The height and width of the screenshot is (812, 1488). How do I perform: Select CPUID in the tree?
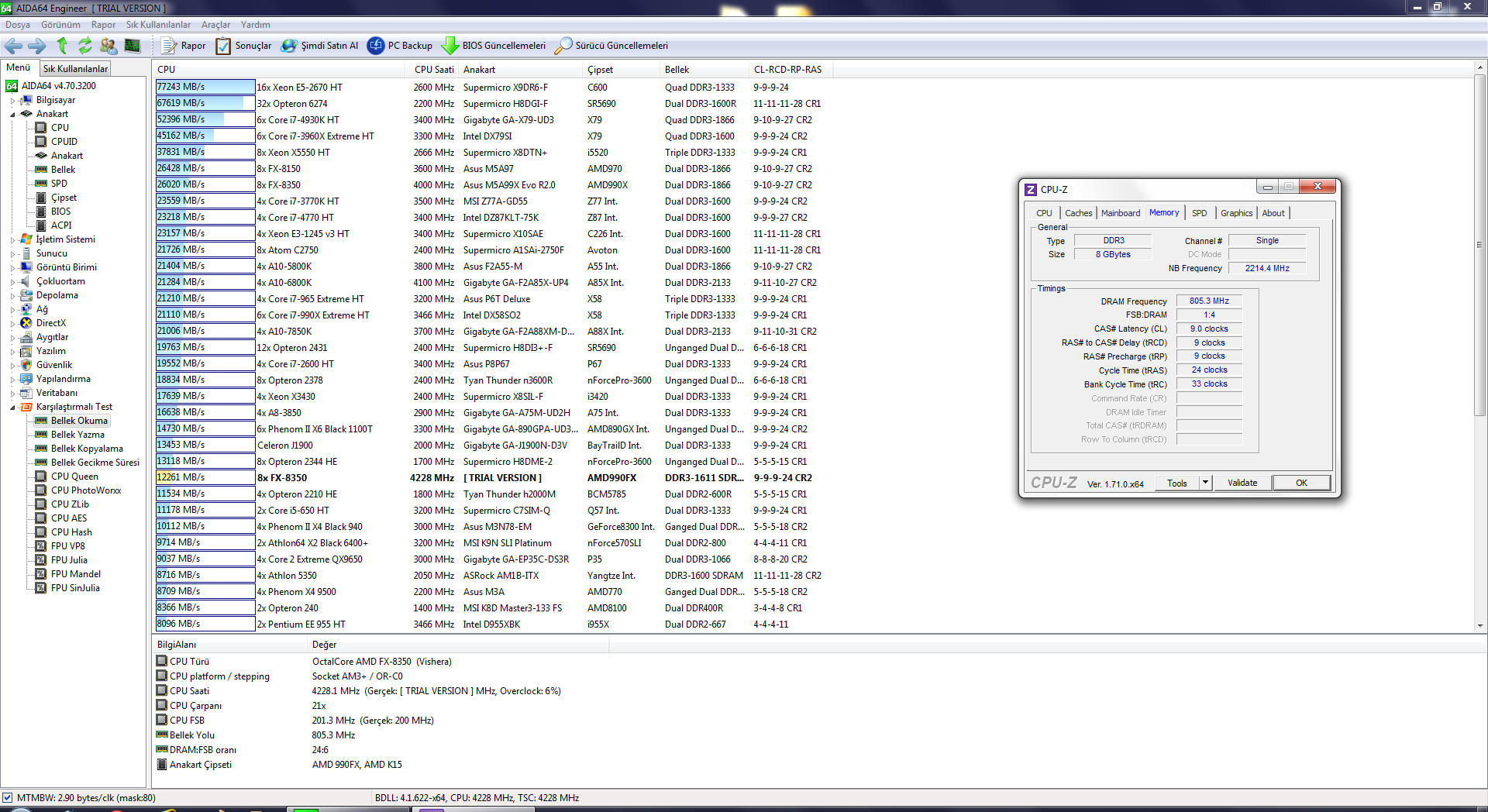coord(64,142)
